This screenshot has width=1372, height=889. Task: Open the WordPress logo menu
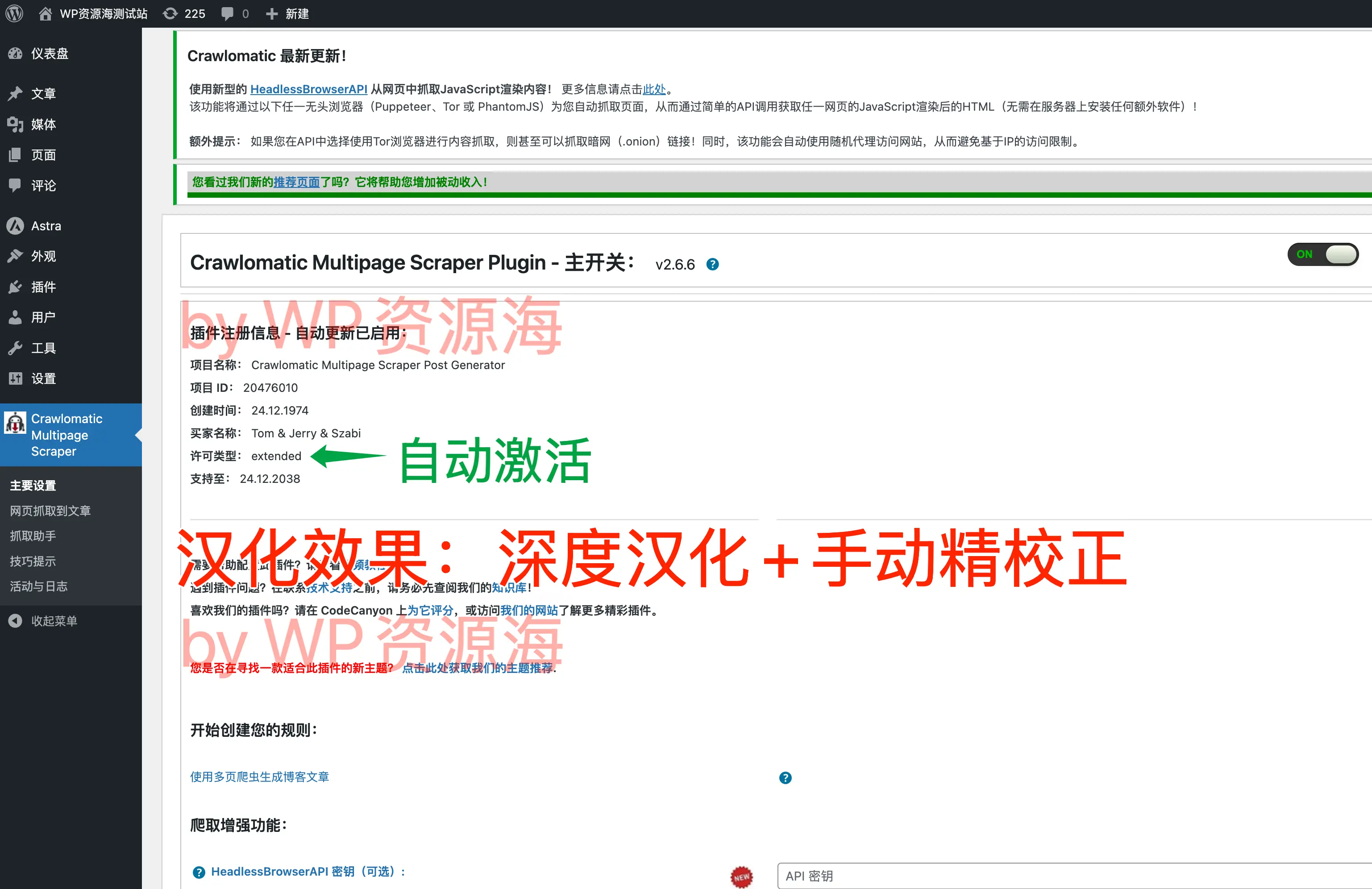tap(14, 13)
